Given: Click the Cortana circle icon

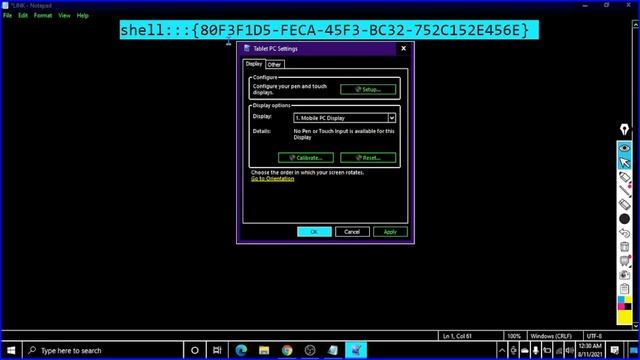Looking at the screenshot, I should point(195,350).
